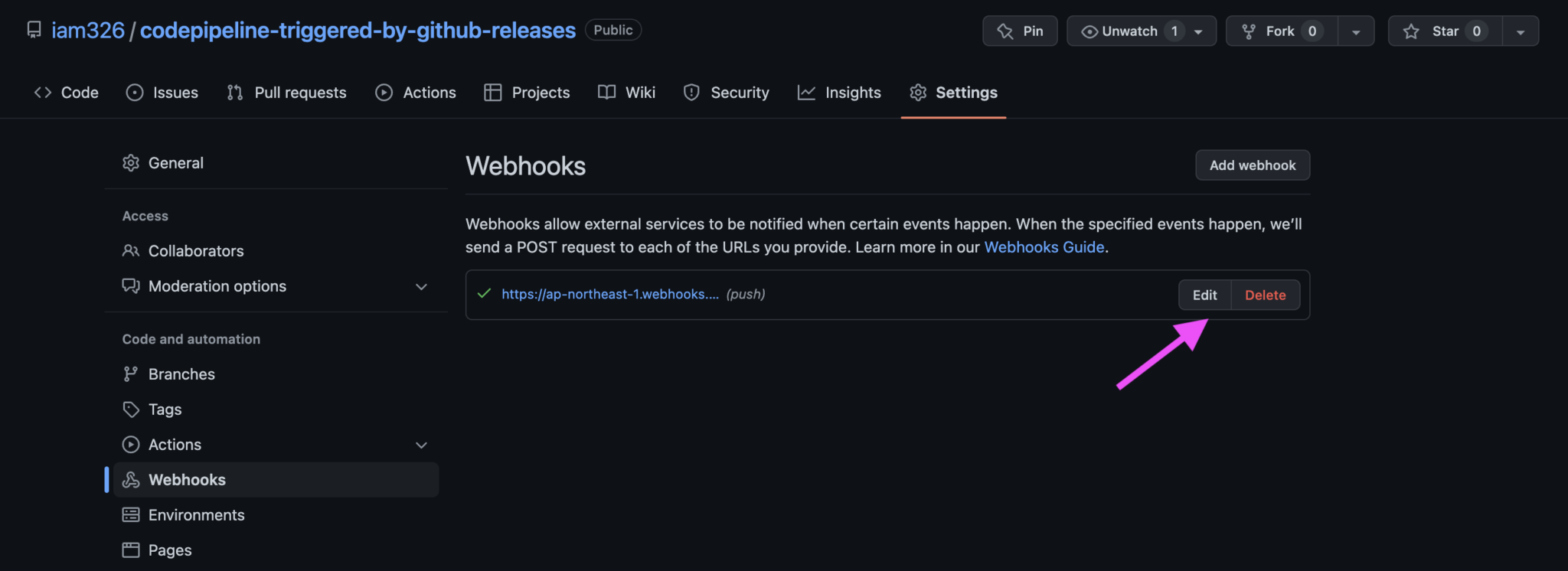Viewport: 1568px width, 571px height.
Task: Click the Issues circle icon
Action: click(134, 92)
